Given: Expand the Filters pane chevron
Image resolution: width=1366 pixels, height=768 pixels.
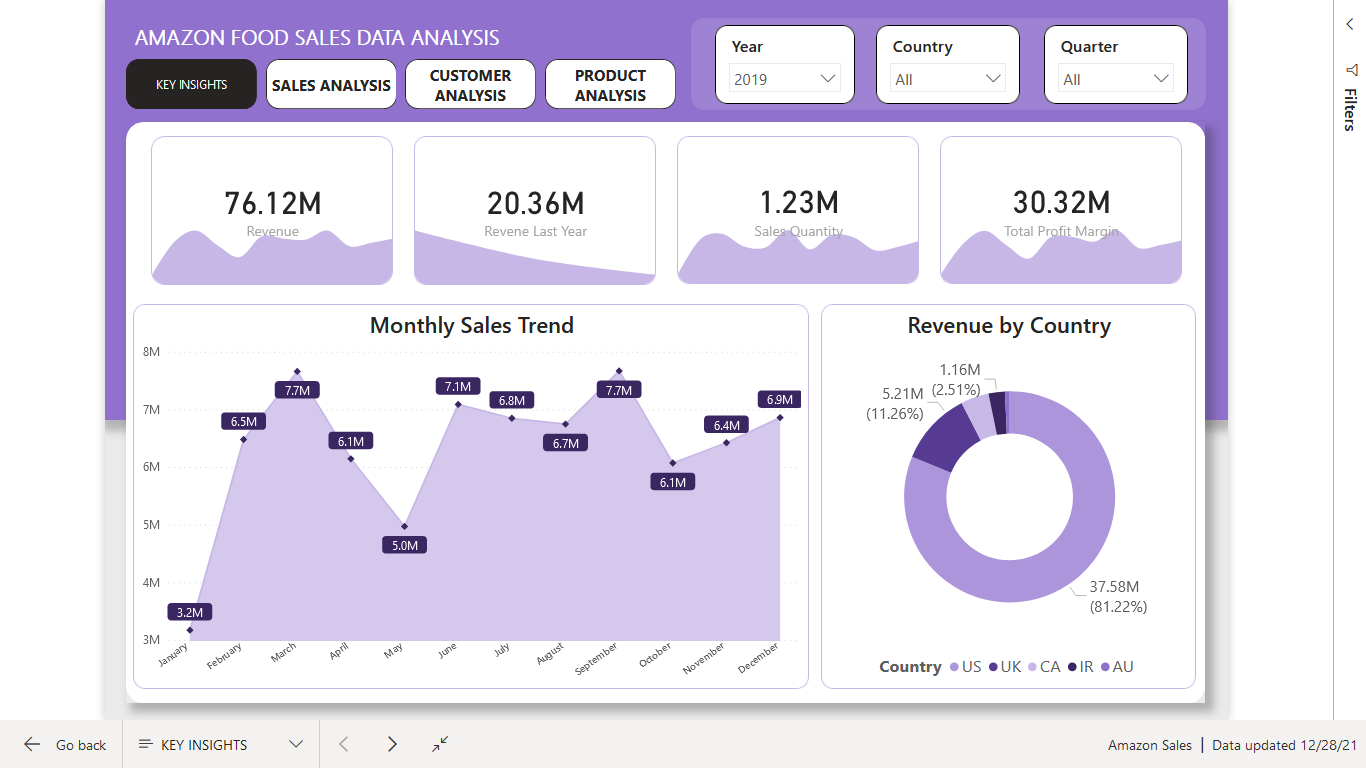Looking at the screenshot, I should point(1350,24).
